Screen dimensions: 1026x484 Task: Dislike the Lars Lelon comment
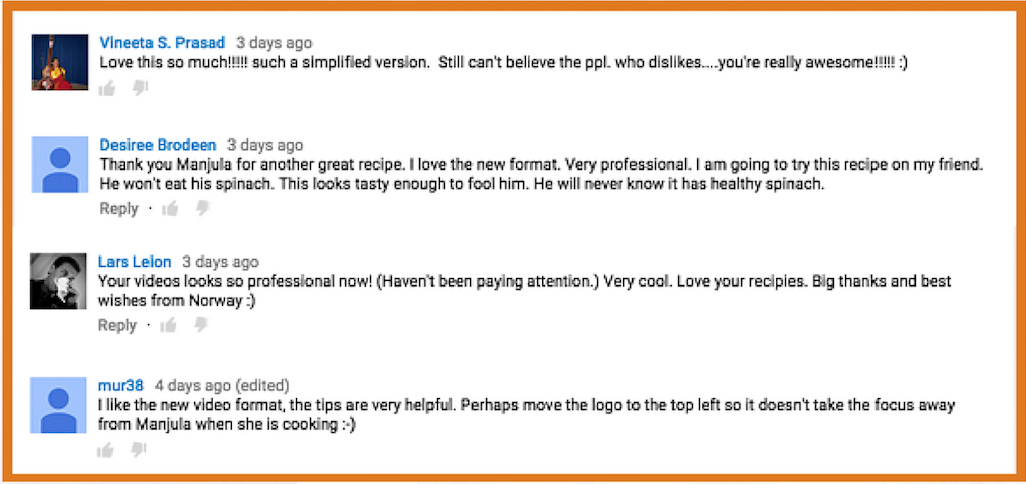click(x=201, y=324)
